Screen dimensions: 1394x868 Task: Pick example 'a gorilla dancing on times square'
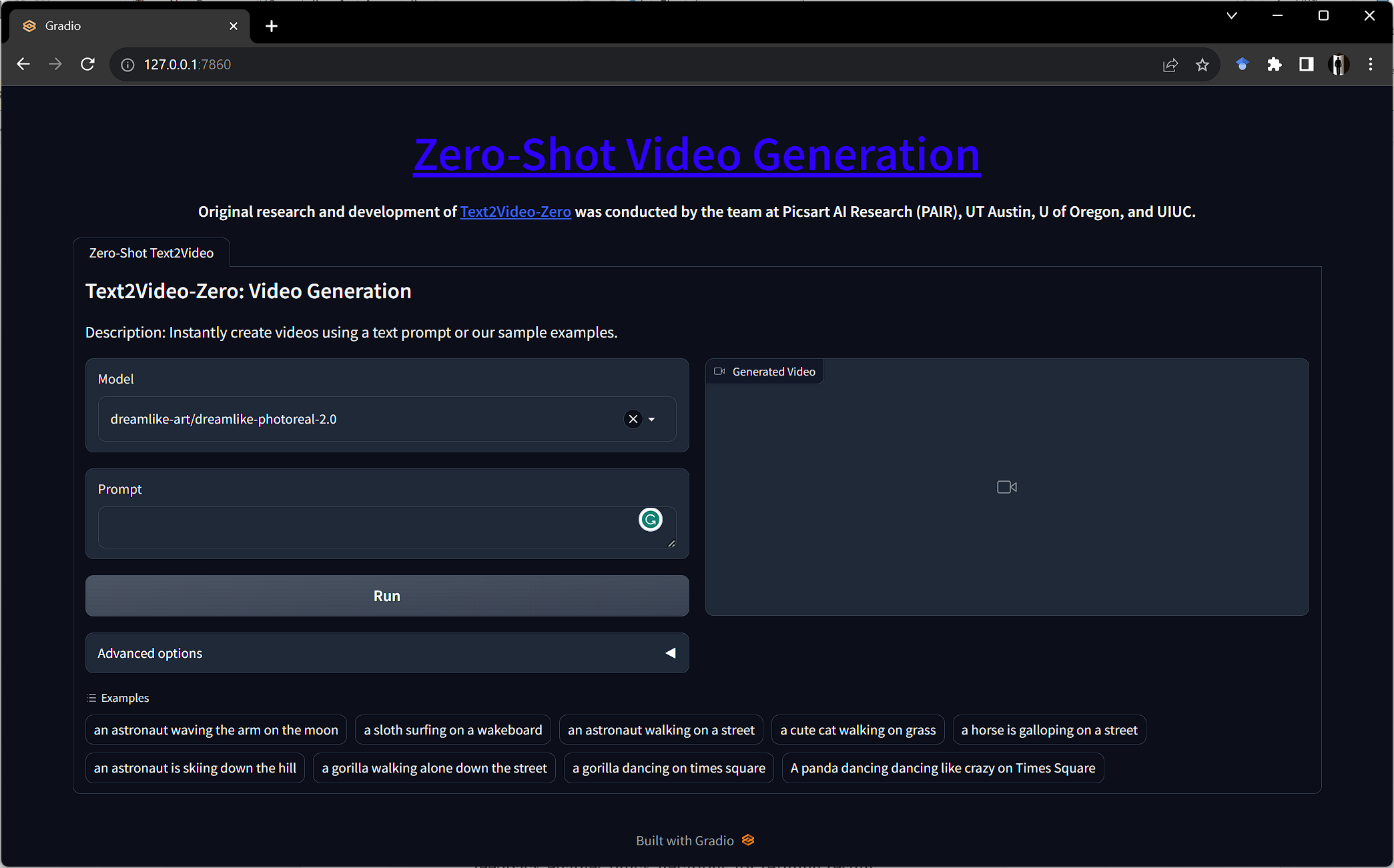click(669, 768)
